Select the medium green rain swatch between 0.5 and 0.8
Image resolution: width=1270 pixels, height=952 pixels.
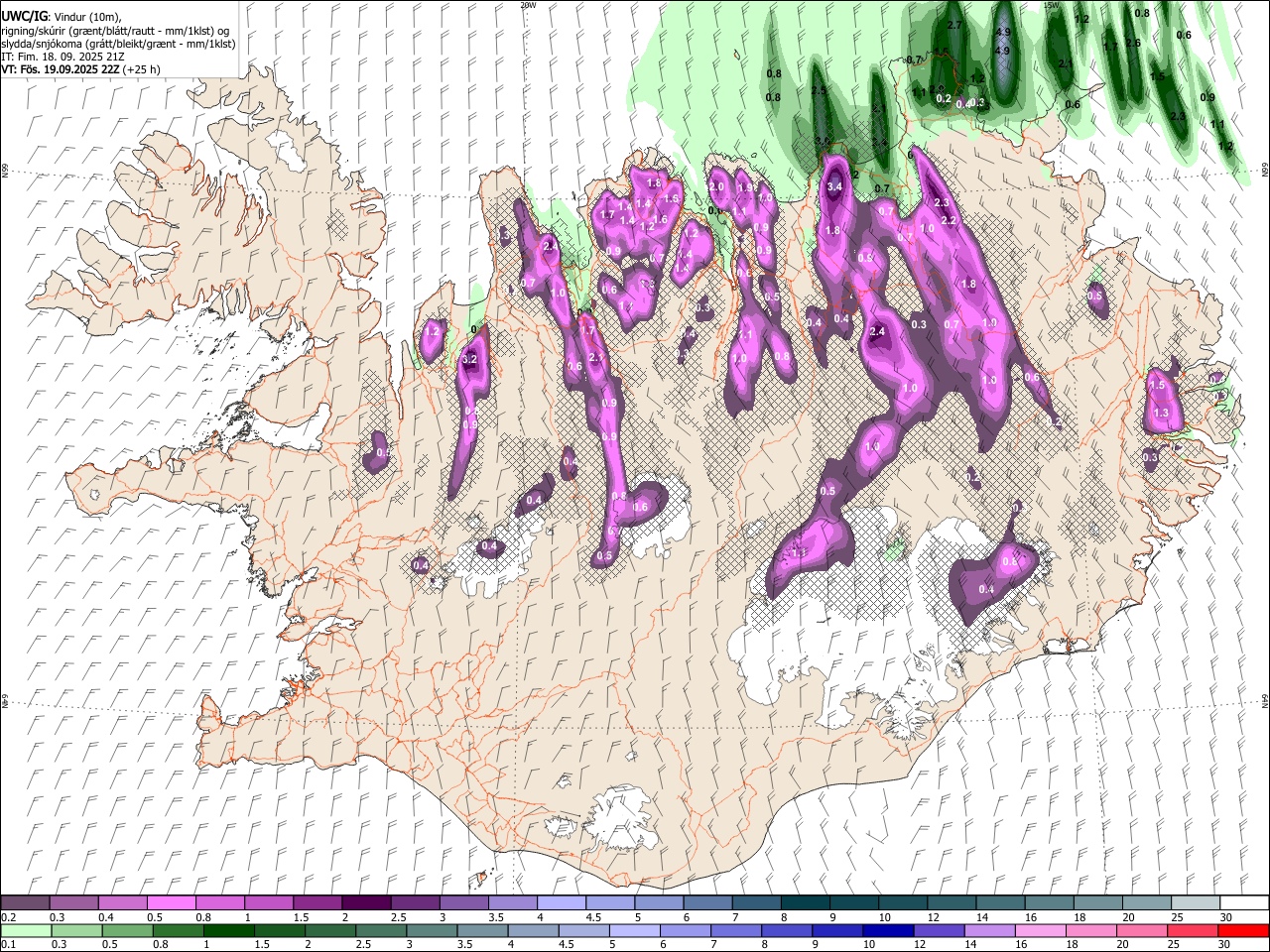(x=127, y=930)
